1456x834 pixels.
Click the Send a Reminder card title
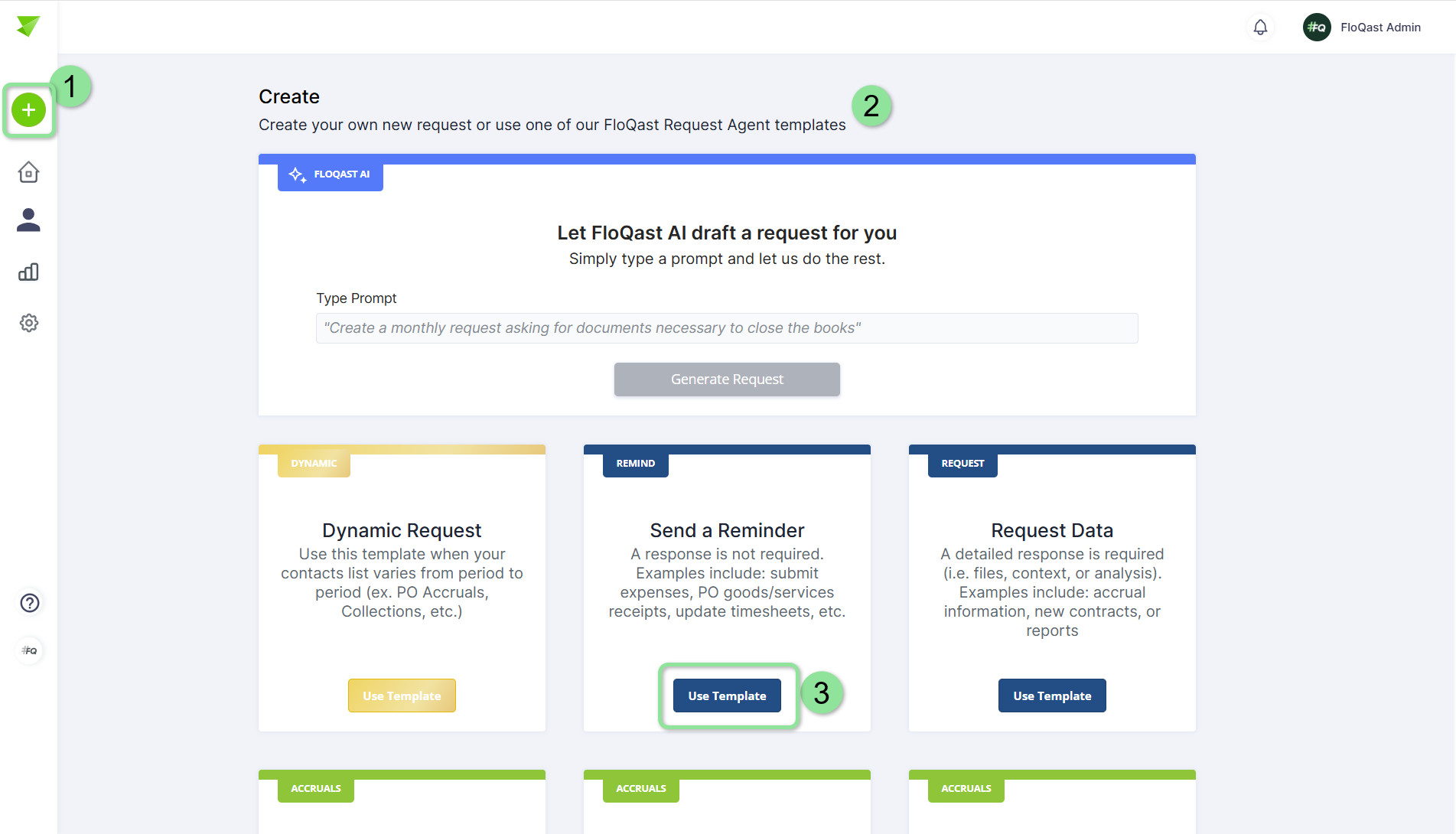point(727,530)
